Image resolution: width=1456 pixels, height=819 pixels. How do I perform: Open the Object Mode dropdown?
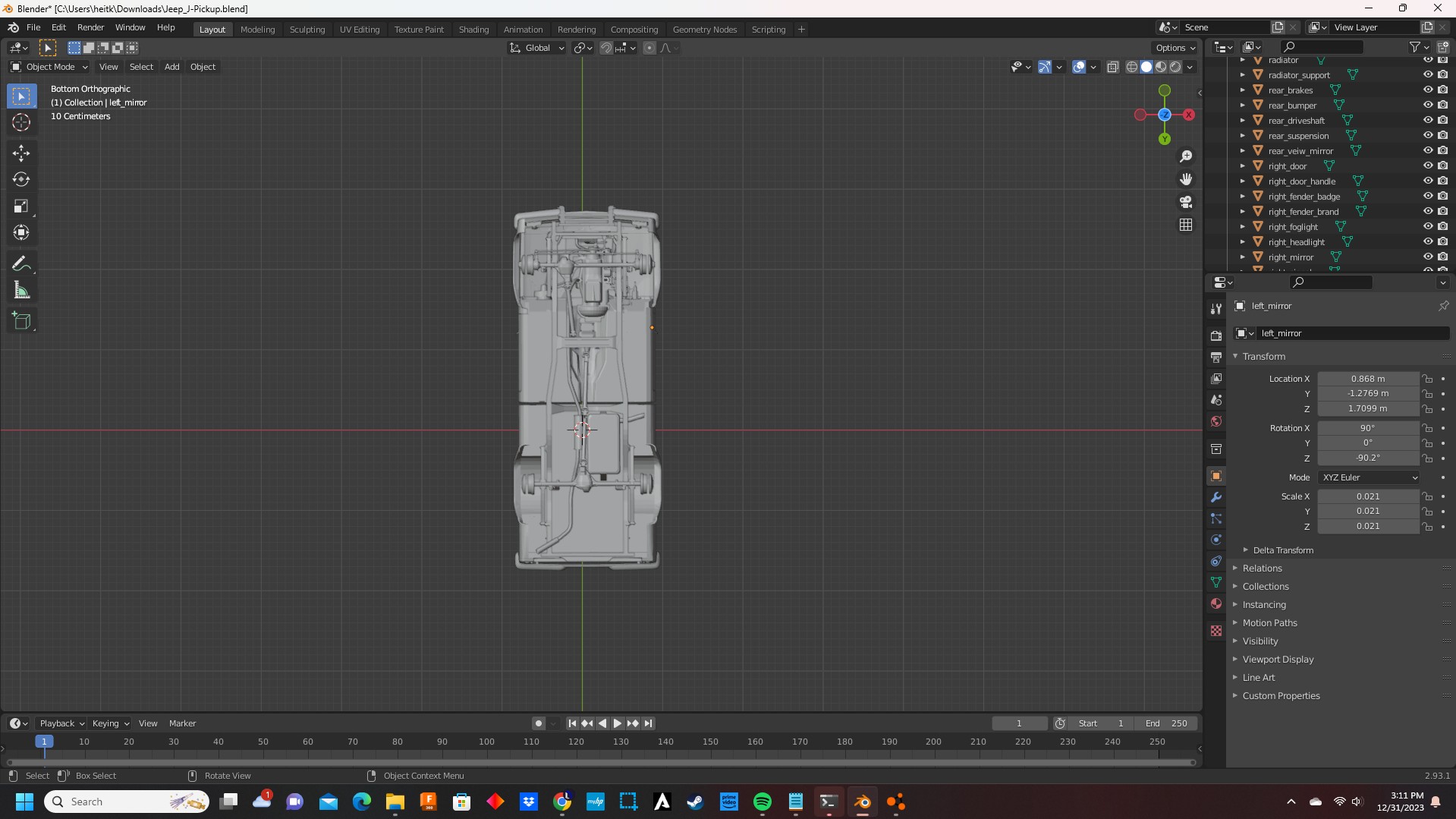[50, 67]
